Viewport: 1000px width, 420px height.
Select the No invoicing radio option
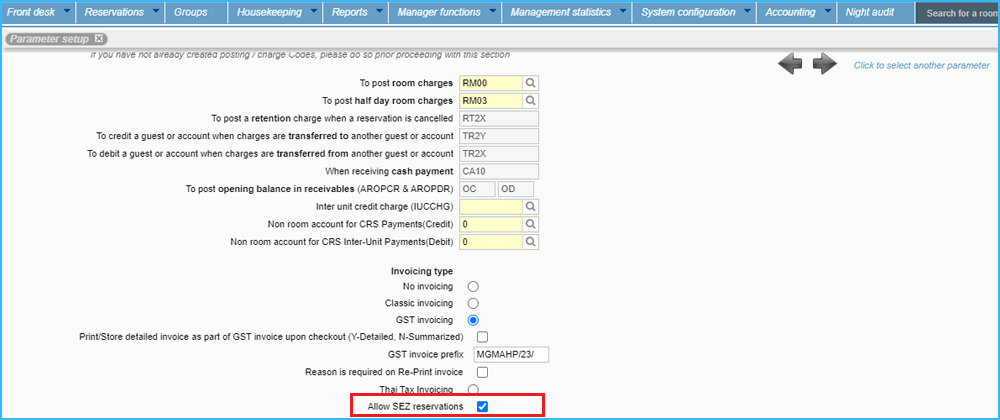click(x=473, y=286)
